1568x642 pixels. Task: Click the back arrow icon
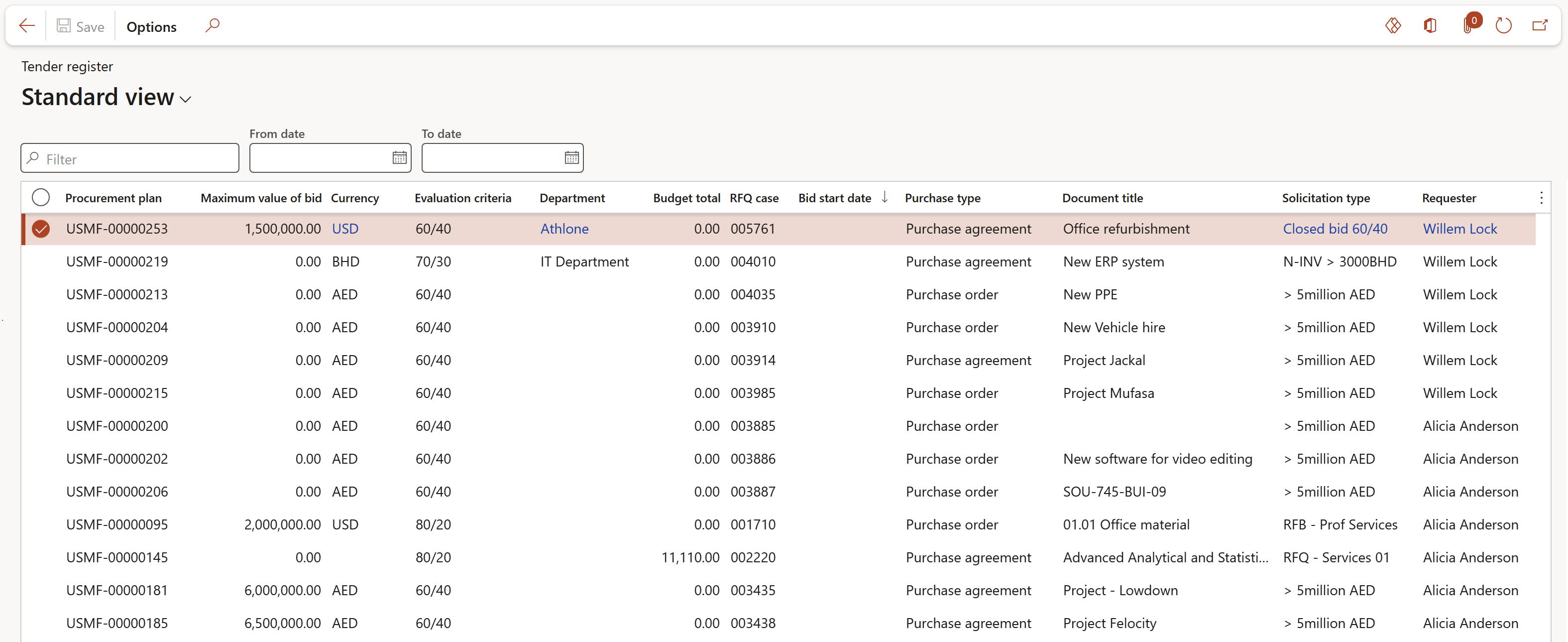click(27, 25)
